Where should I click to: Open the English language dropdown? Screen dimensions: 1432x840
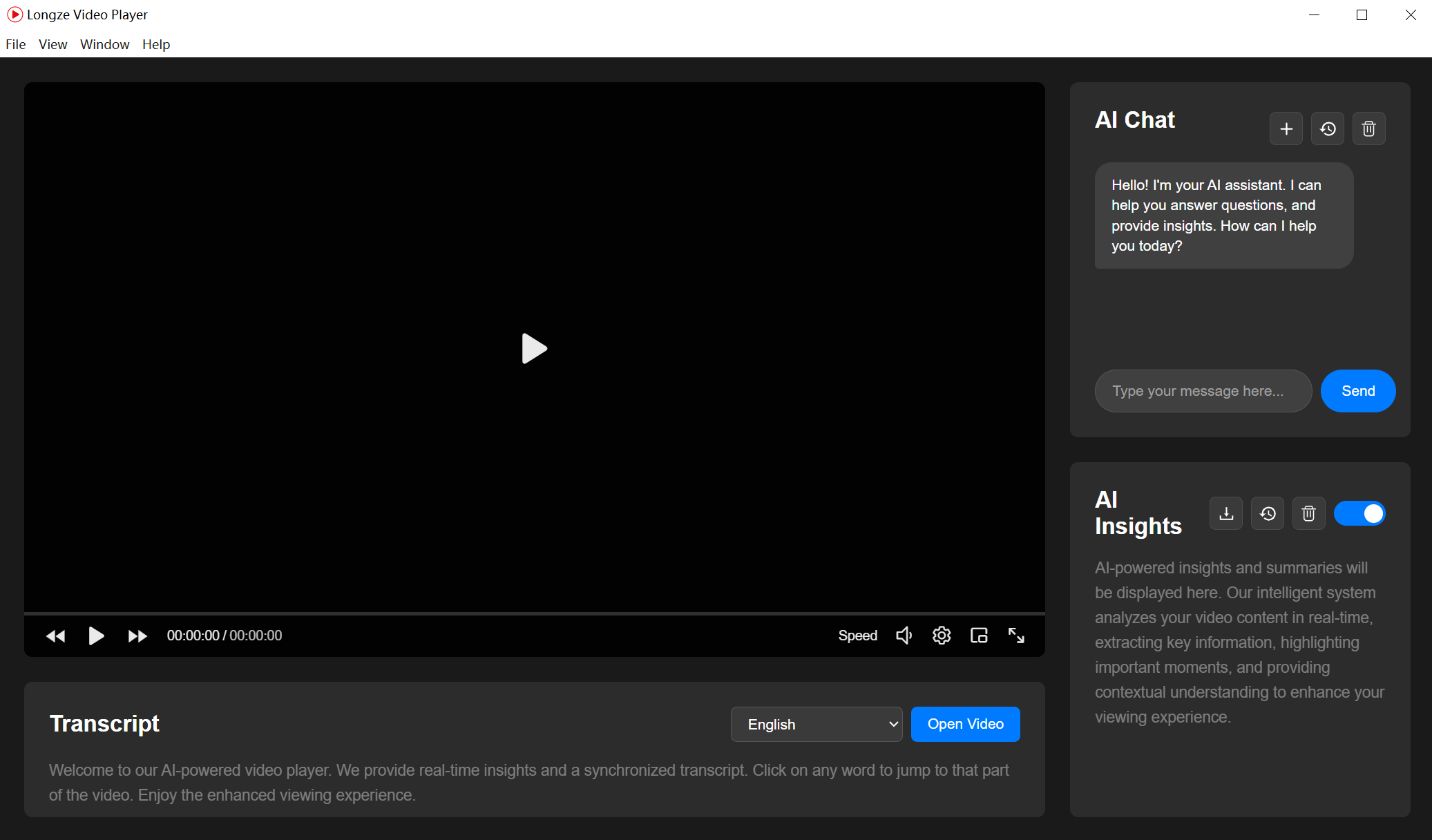(x=816, y=724)
